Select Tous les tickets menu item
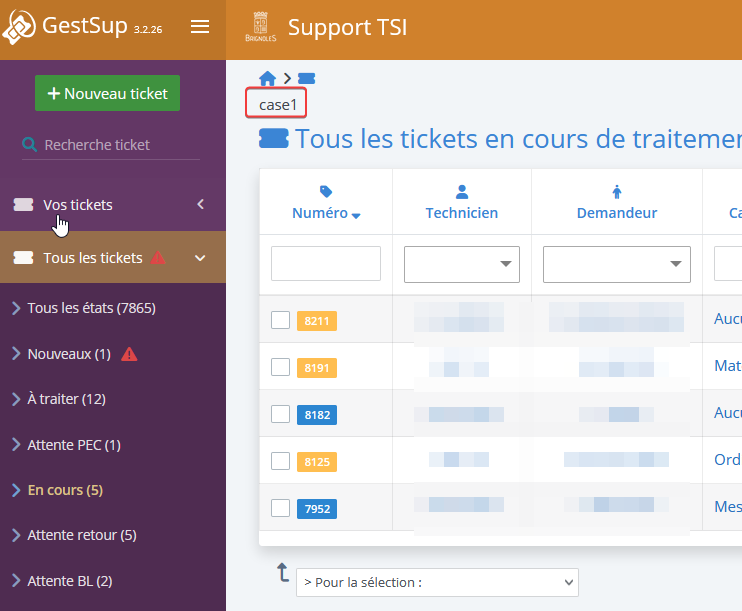 [113, 257]
